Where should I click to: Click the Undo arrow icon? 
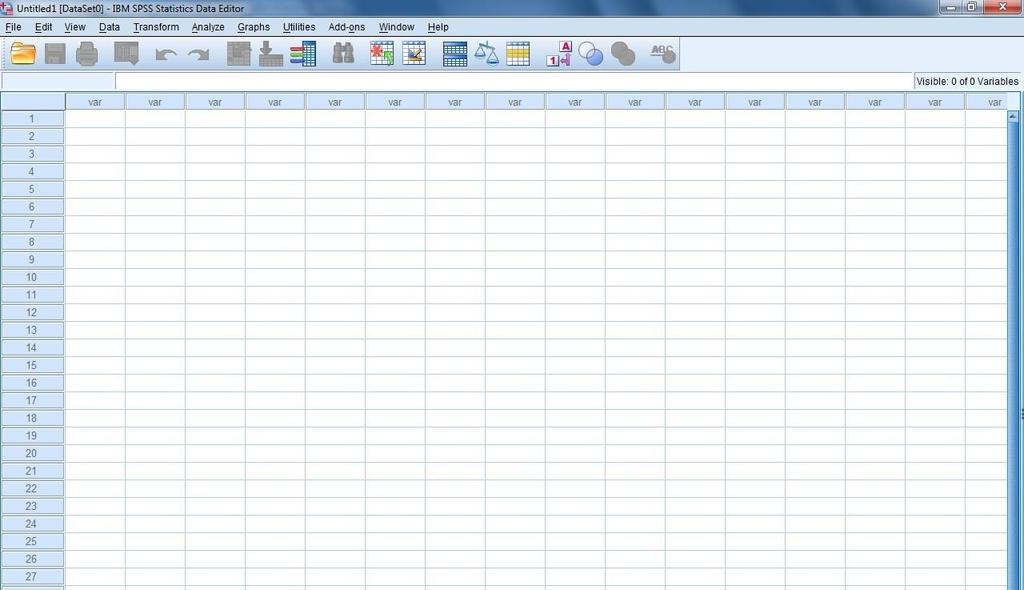(166, 54)
